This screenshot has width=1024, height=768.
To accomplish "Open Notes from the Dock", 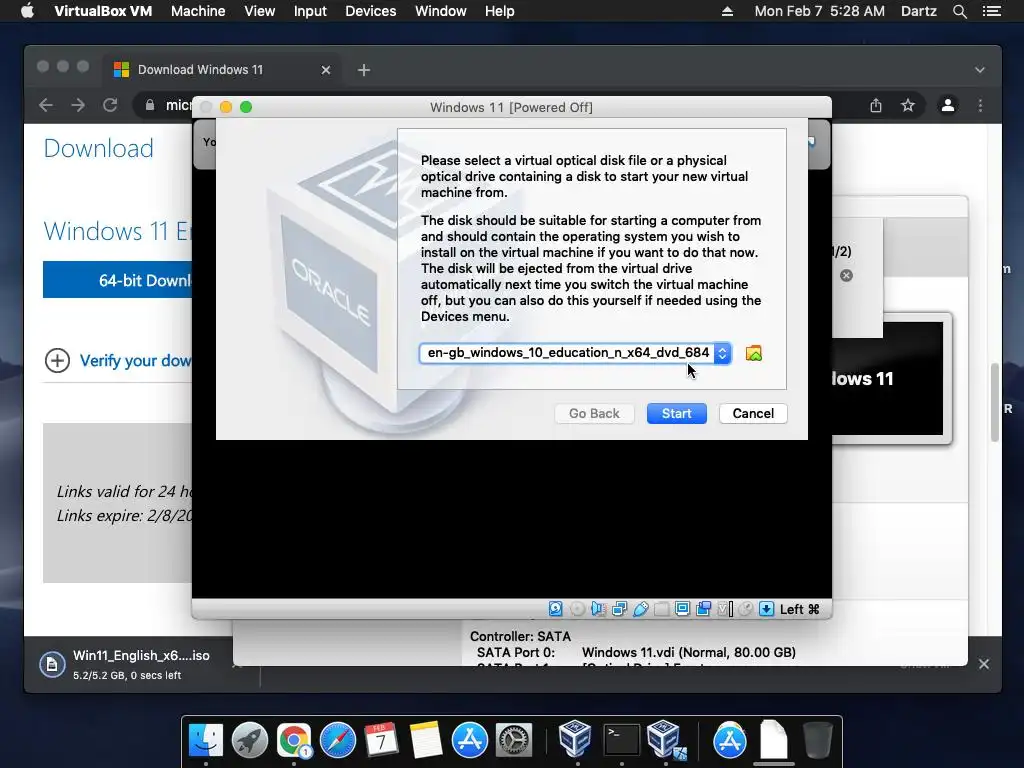I will click(x=426, y=740).
